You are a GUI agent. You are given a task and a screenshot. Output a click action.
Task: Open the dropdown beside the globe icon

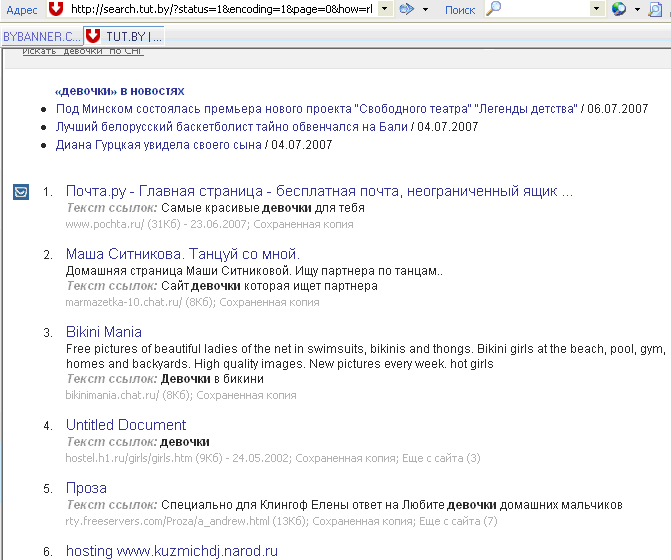tap(637, 9)
